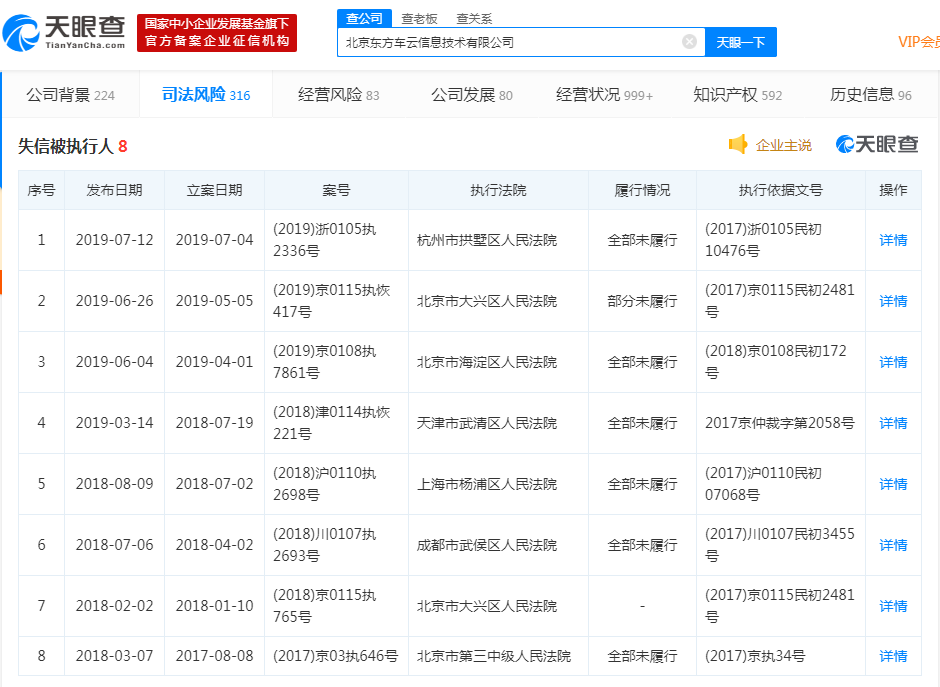Select case number (2017)京03执646号

coord(336,656)
